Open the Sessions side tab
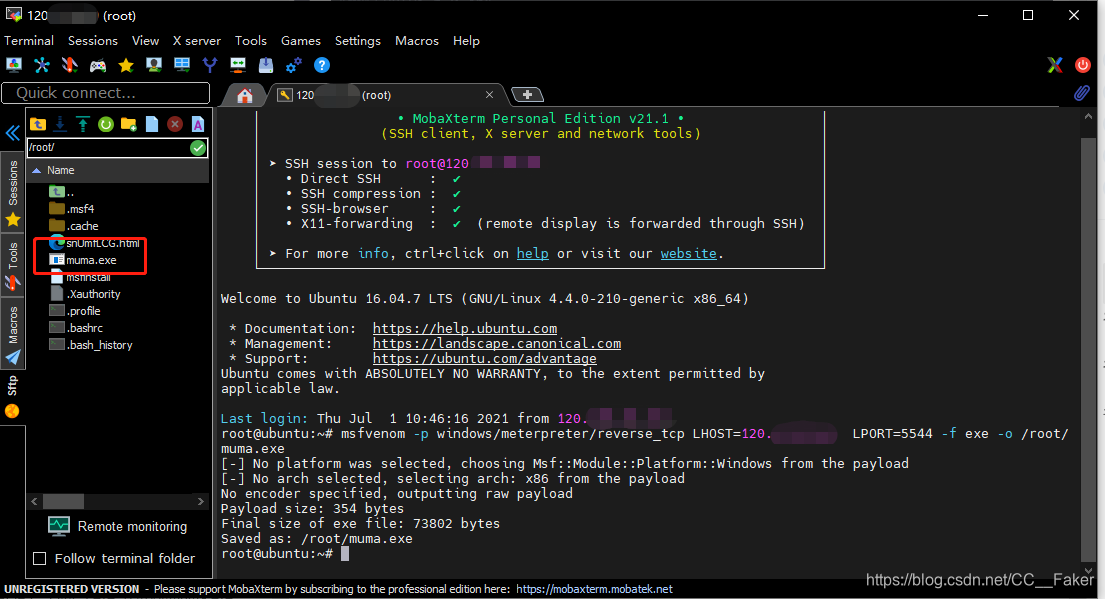Image resolution: width=1105 pixels, height=599 pixels. pyautogui.click(x=13, y=193)
